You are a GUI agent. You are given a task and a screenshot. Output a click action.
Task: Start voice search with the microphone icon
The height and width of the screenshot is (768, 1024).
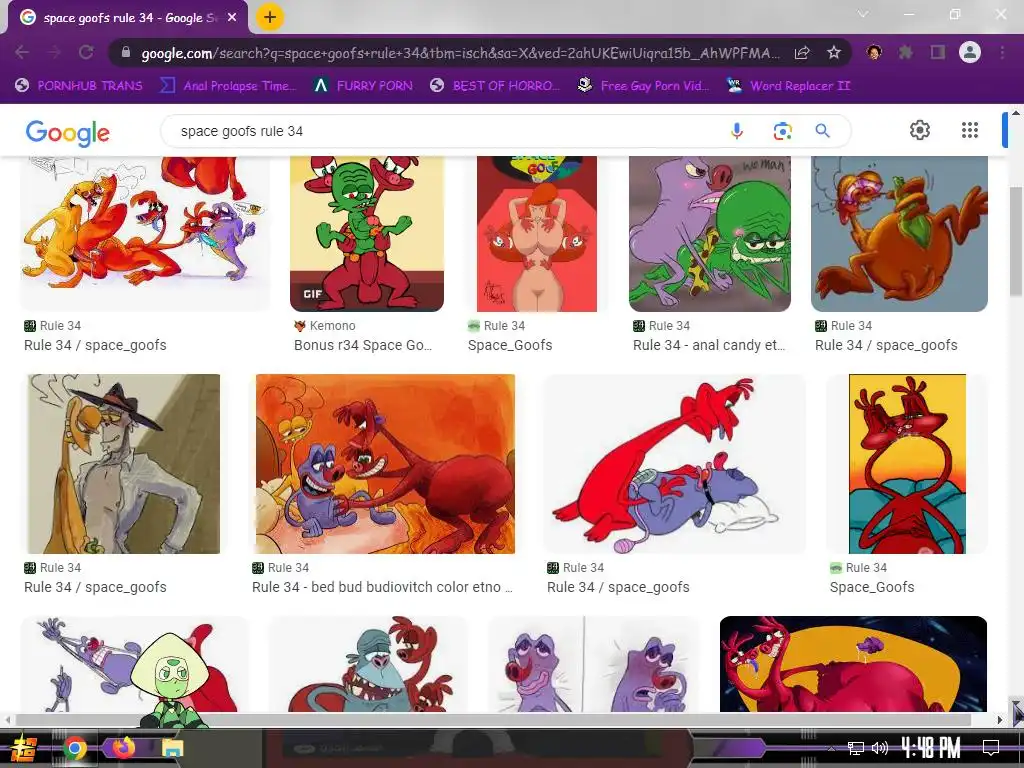737,131
